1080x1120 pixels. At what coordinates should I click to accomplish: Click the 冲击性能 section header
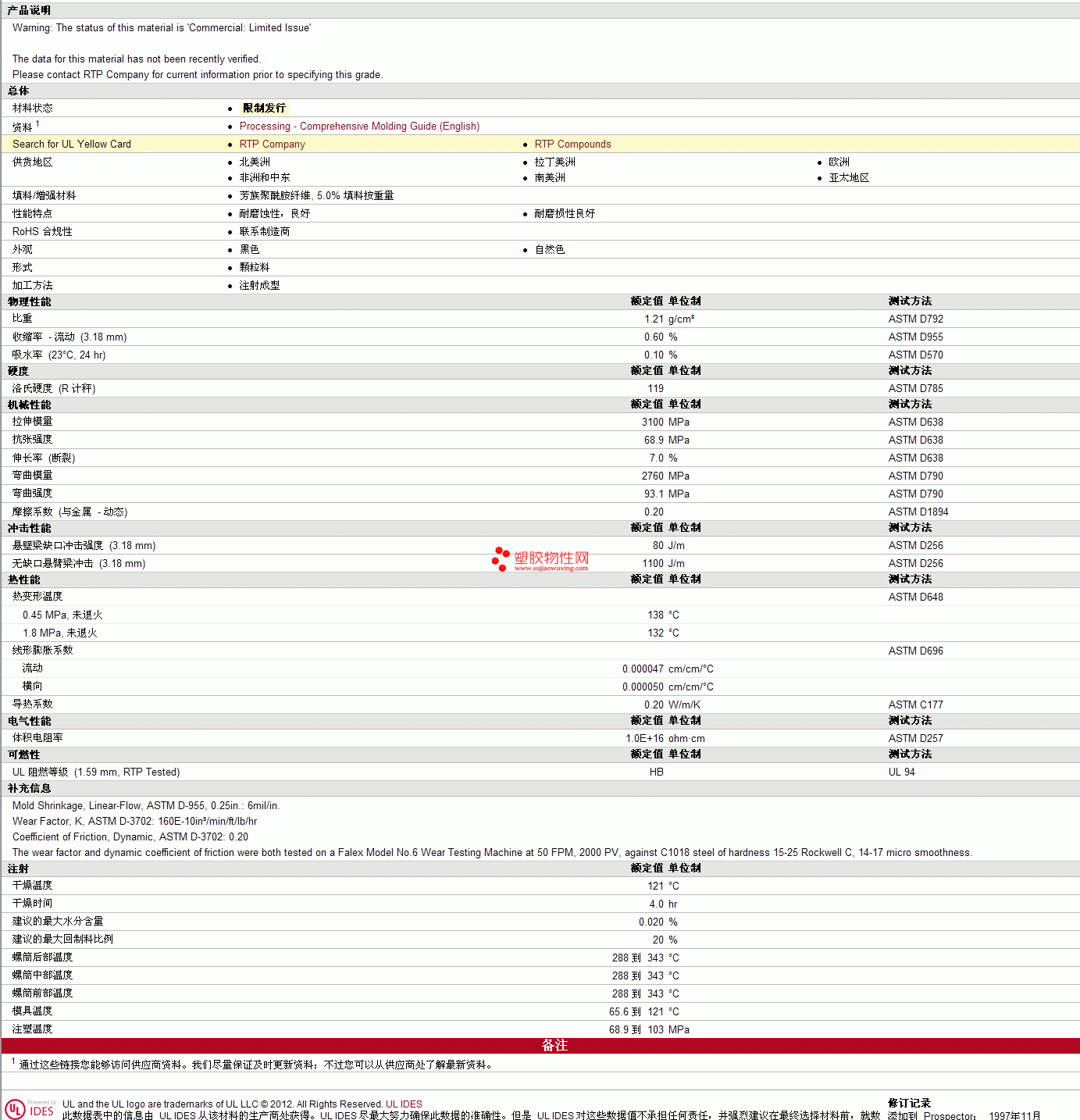click(x=30, y=529)
